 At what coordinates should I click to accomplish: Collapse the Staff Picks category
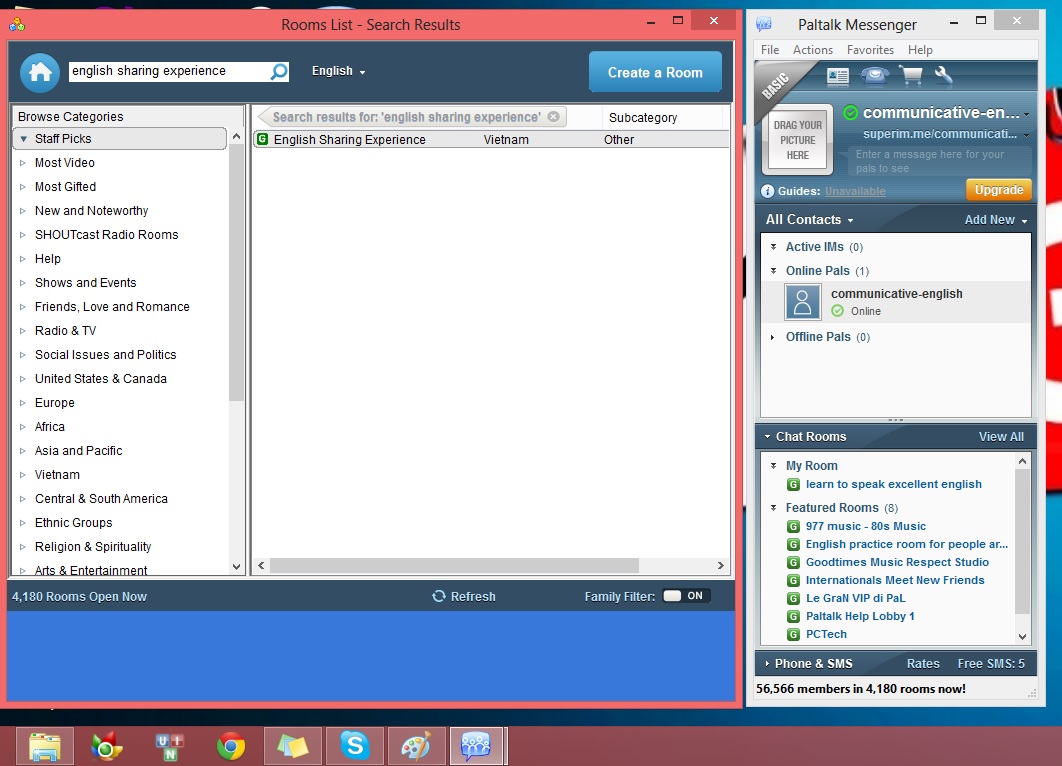coord(24,139)
